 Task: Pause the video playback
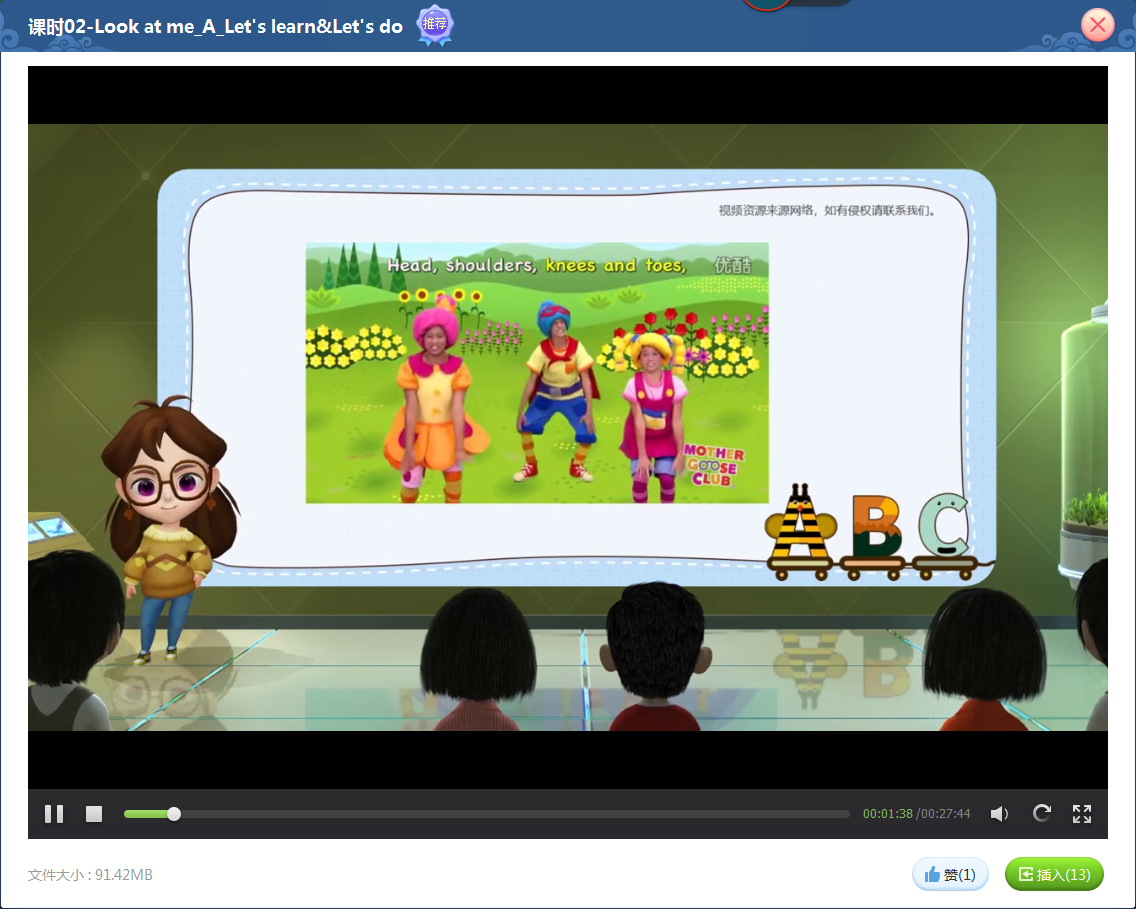[54, 813]
